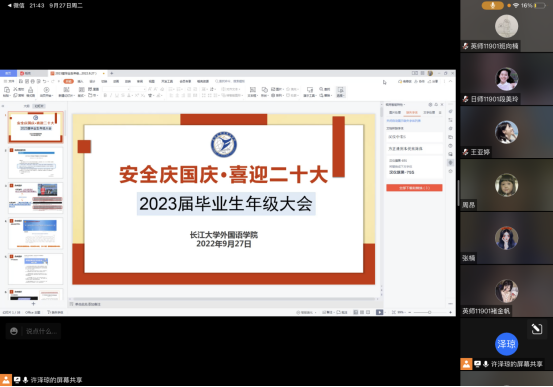Tap the rotate screen icon above 泽琼 avatar
The image size is (553, 387).
click(x=536, y=329)
